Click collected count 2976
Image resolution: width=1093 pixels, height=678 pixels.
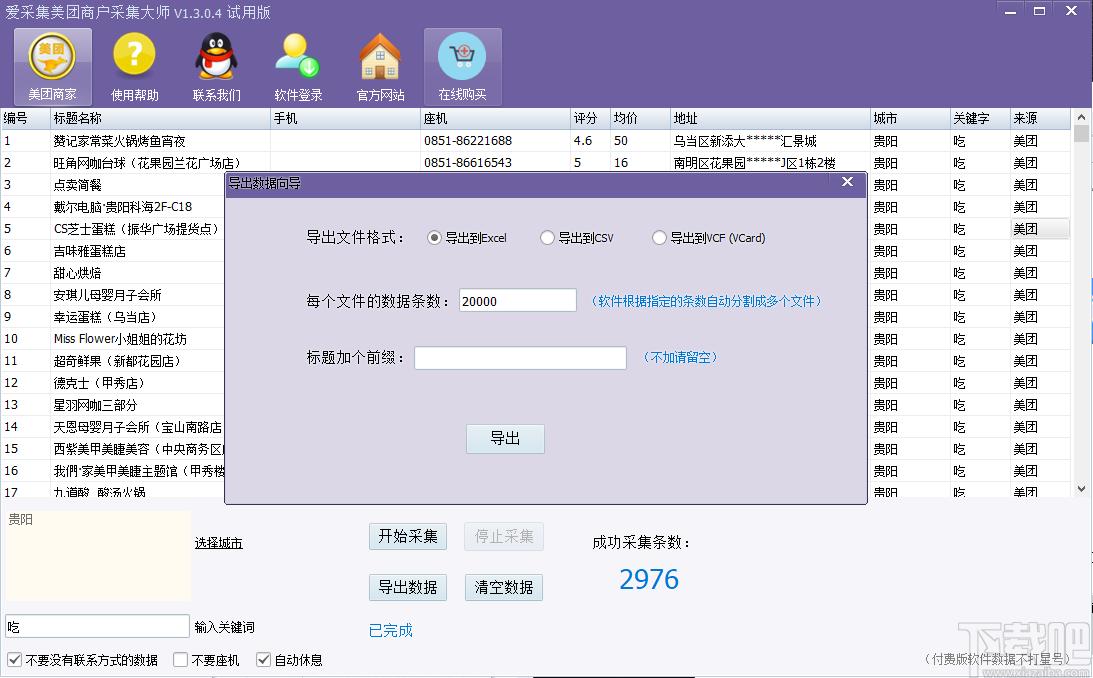click(x=649, y=579)
